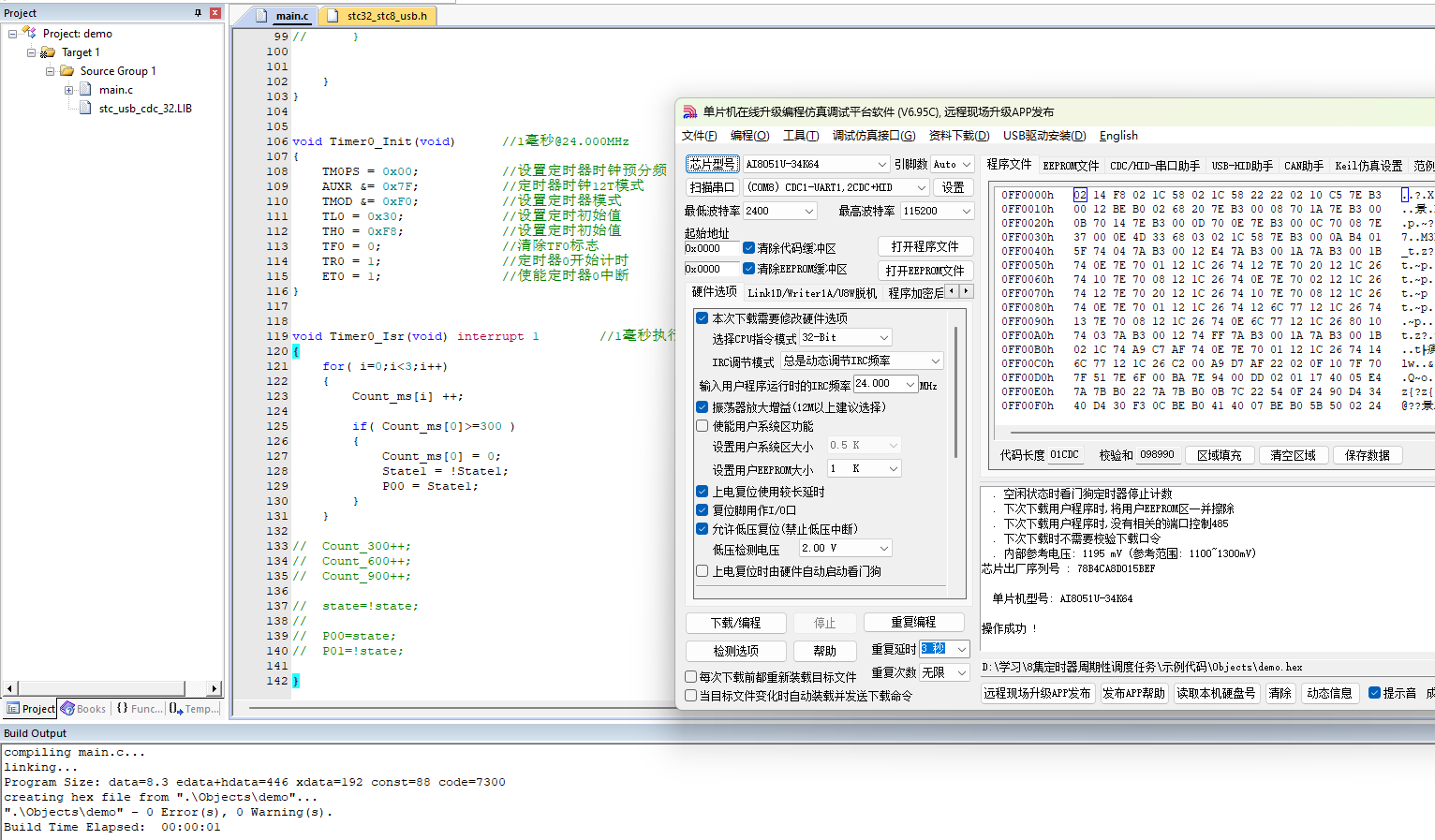Click the IRC频率 24.000 input field

point(879,384)
